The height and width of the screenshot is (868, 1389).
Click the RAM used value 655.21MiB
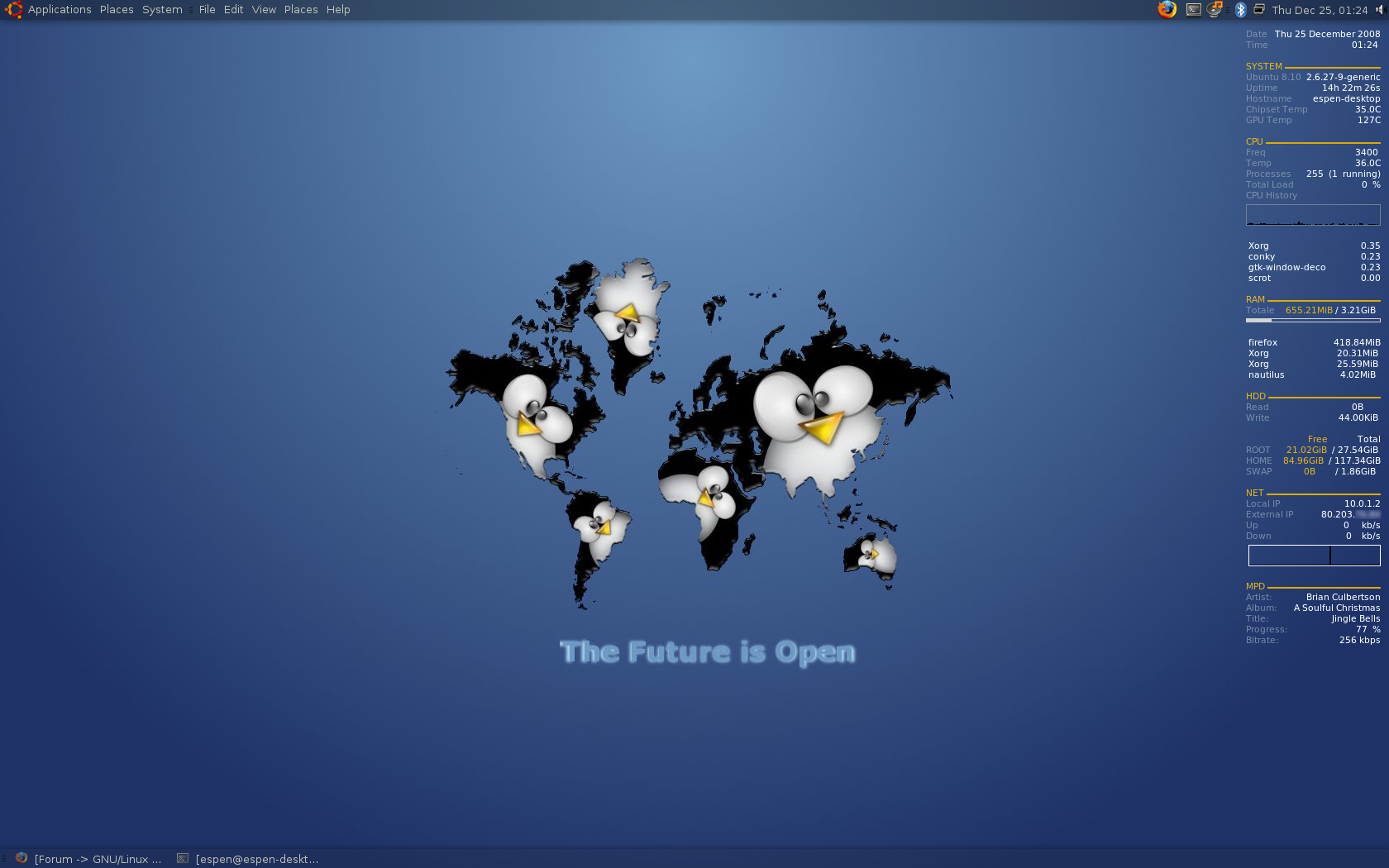[x=1309, y=310]
